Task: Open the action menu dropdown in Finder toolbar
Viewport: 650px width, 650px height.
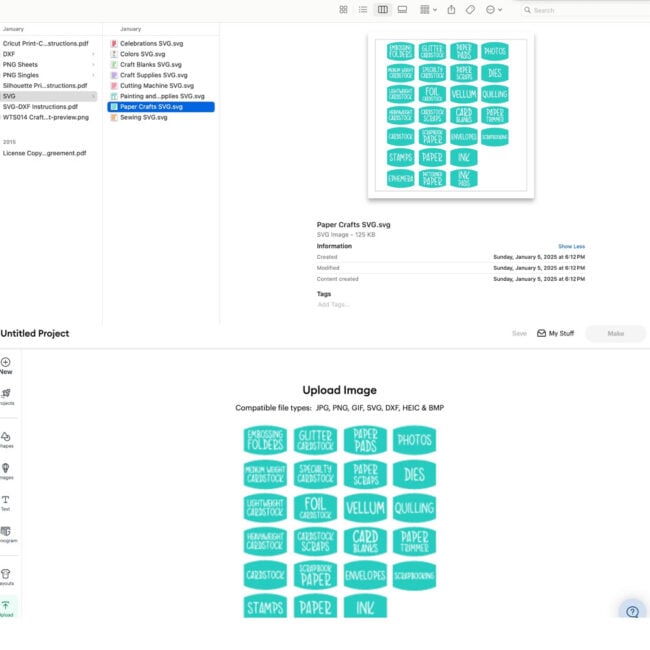Action: point(494,10)
